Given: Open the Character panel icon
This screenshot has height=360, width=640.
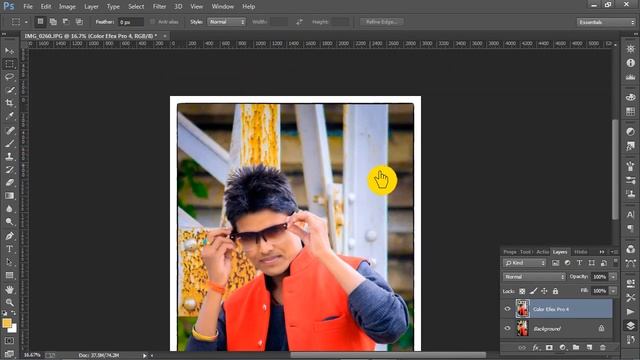Looking at the screenshot, I should [631, 214].
